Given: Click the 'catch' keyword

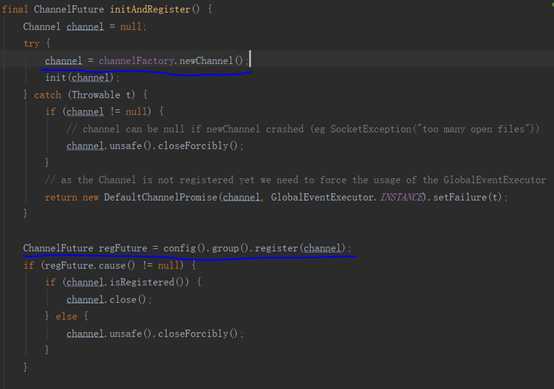Looking at the screenshot, I should 47,95.
